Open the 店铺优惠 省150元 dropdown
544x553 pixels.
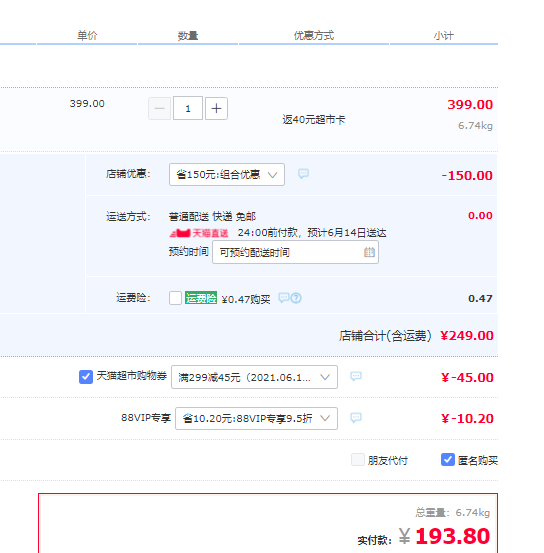pos(227,175)
